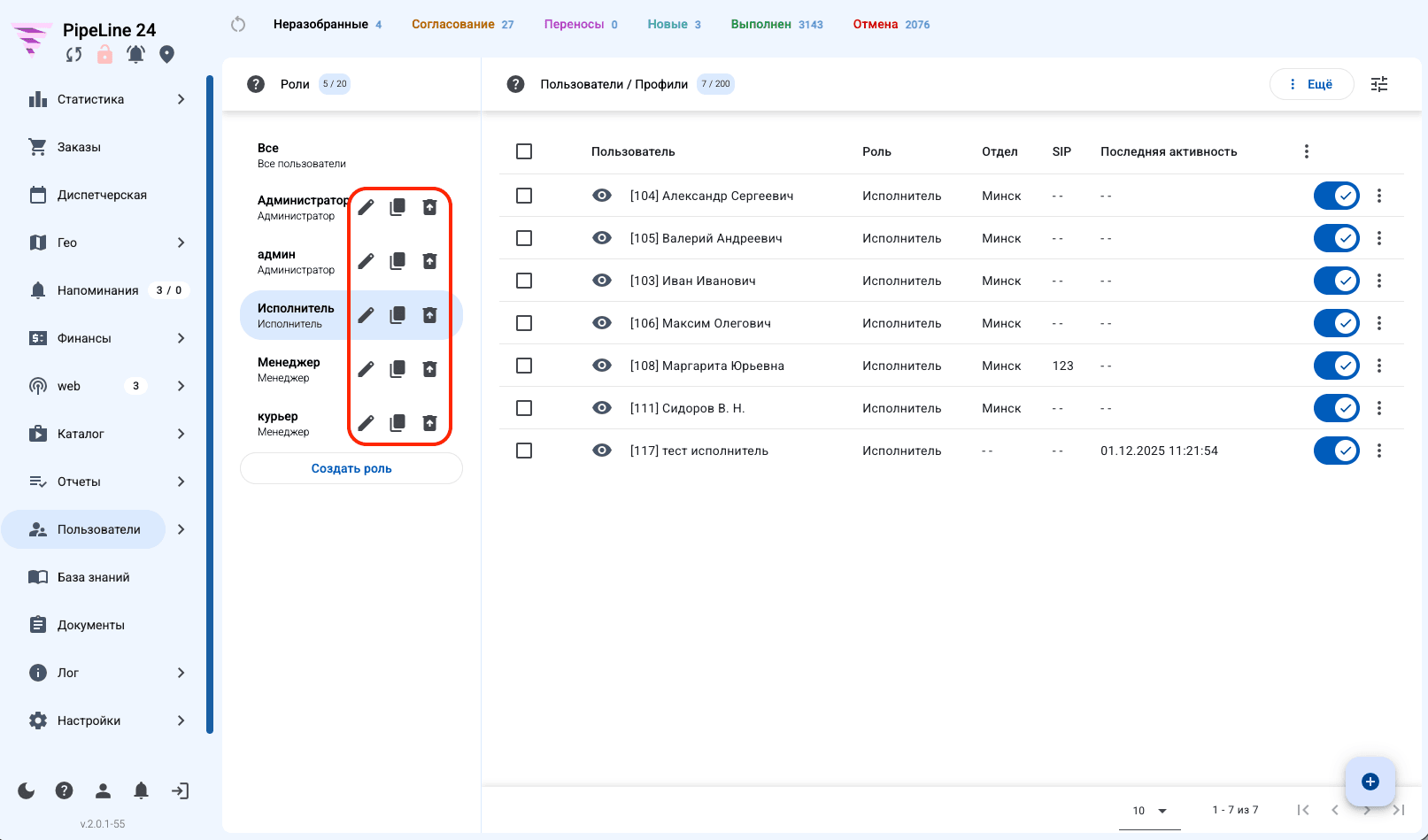The image size is (1428, 840).
Task: Duplicate the курьер role
Action: coord(398,423)
